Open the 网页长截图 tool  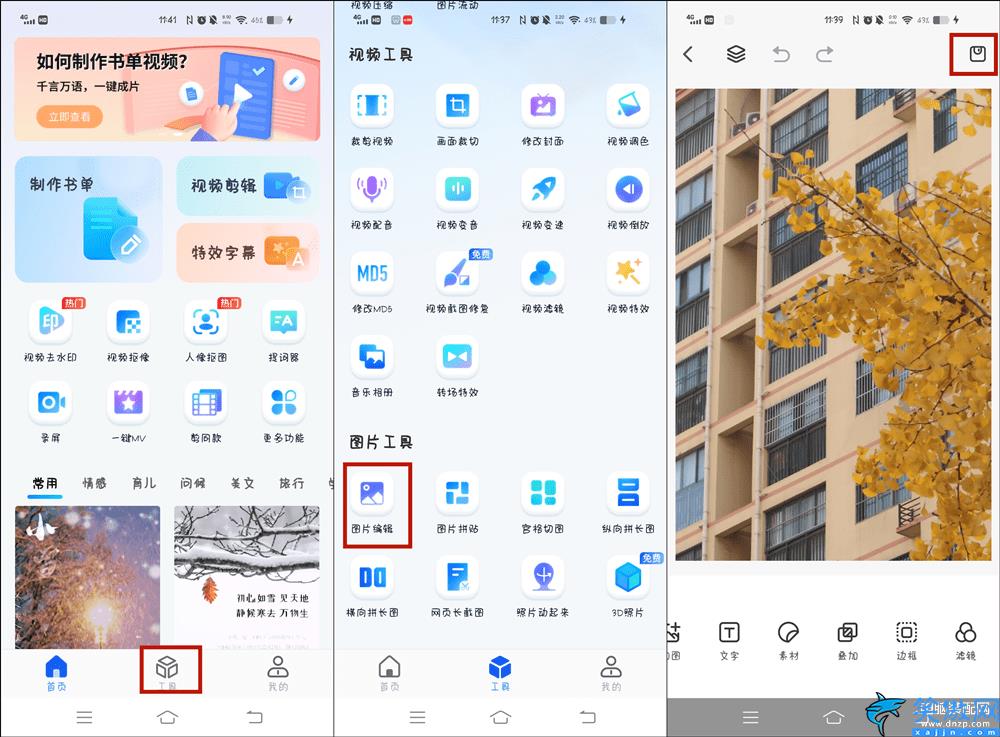pos(457,587)
